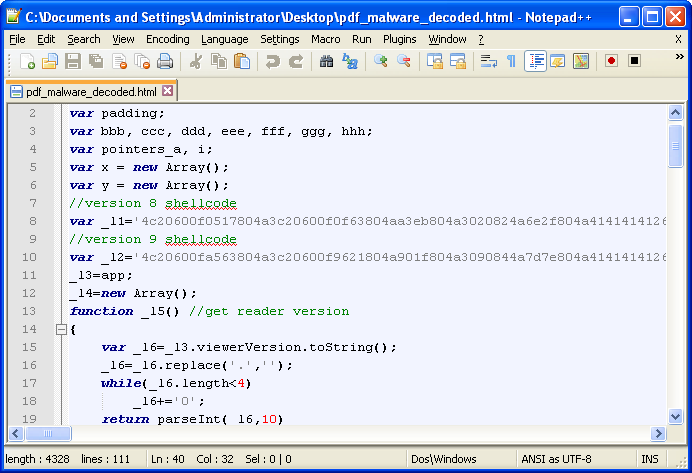Collapse the function fold marker at line 14
The width and height of the screenshot is (692, 473).
(61, 329)
